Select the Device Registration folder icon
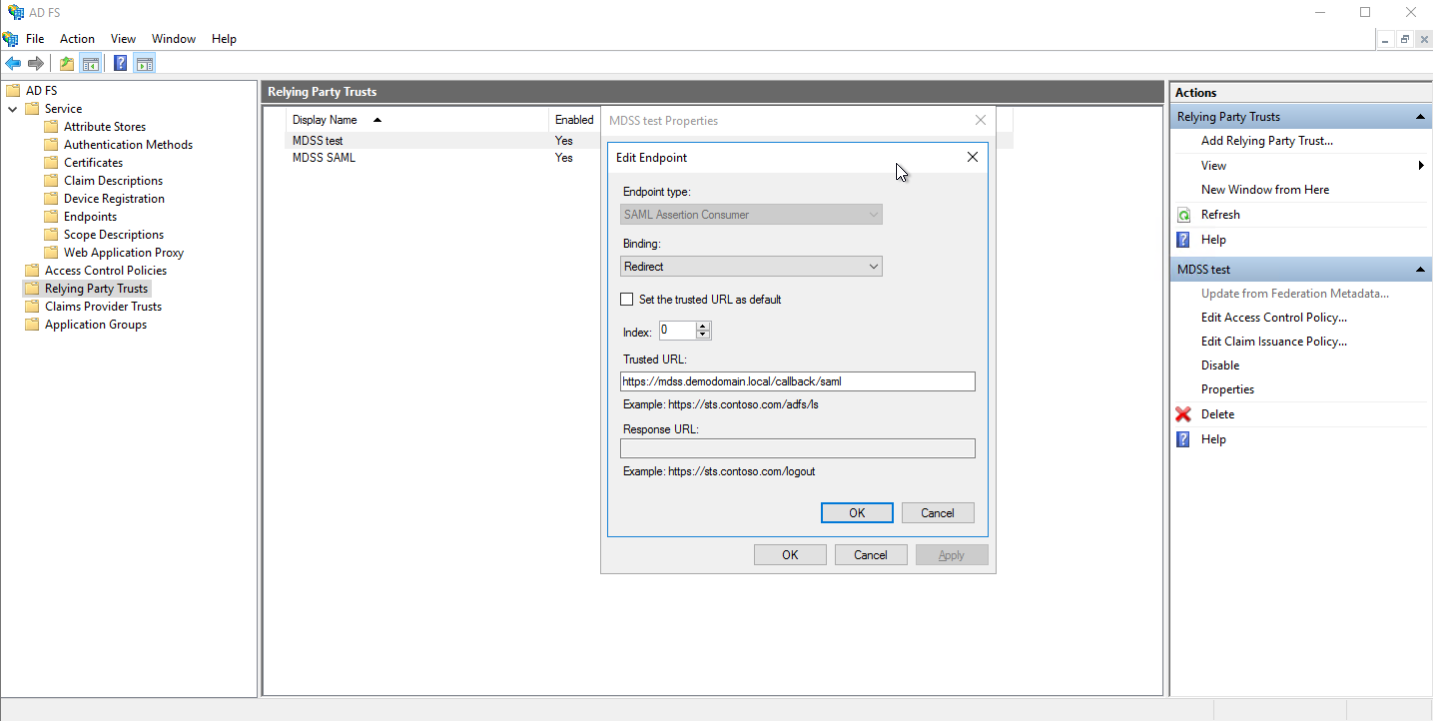This screenshot has width=1433, height=721. pyautogui.click(x=51, y=199)
